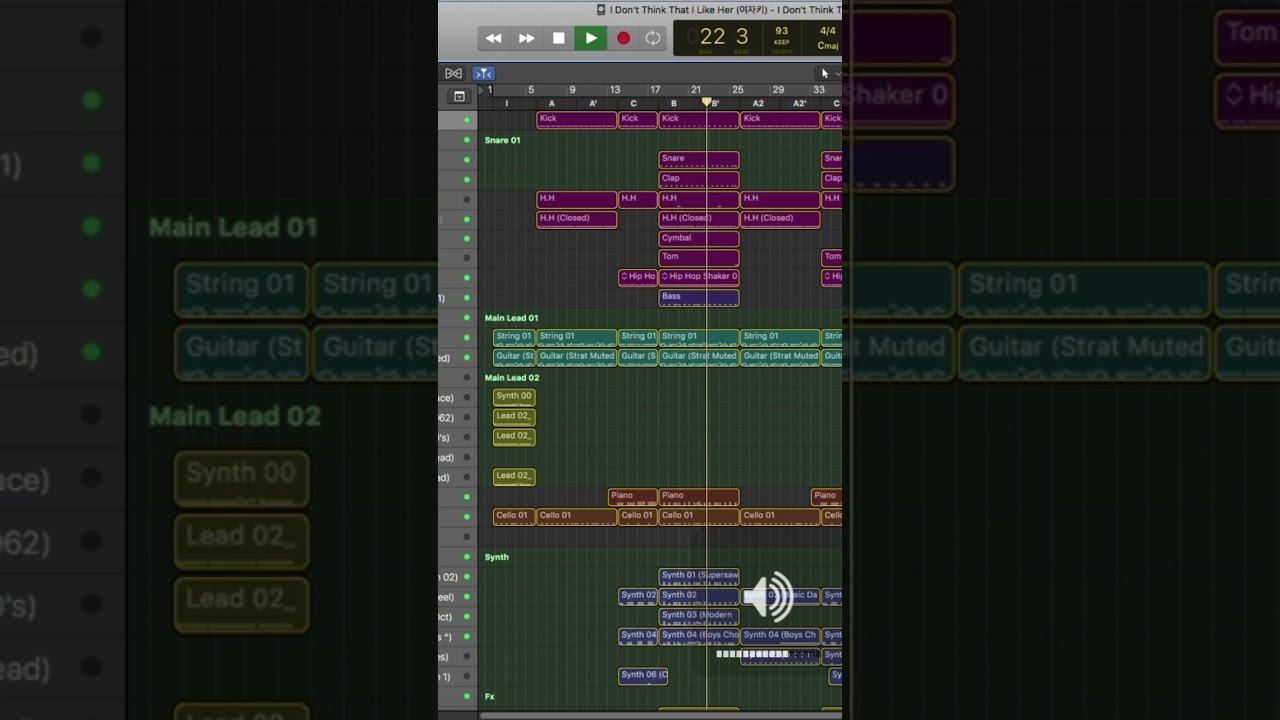
Task: Click the Cmaj key signature display
Action: tap(828, 46)
